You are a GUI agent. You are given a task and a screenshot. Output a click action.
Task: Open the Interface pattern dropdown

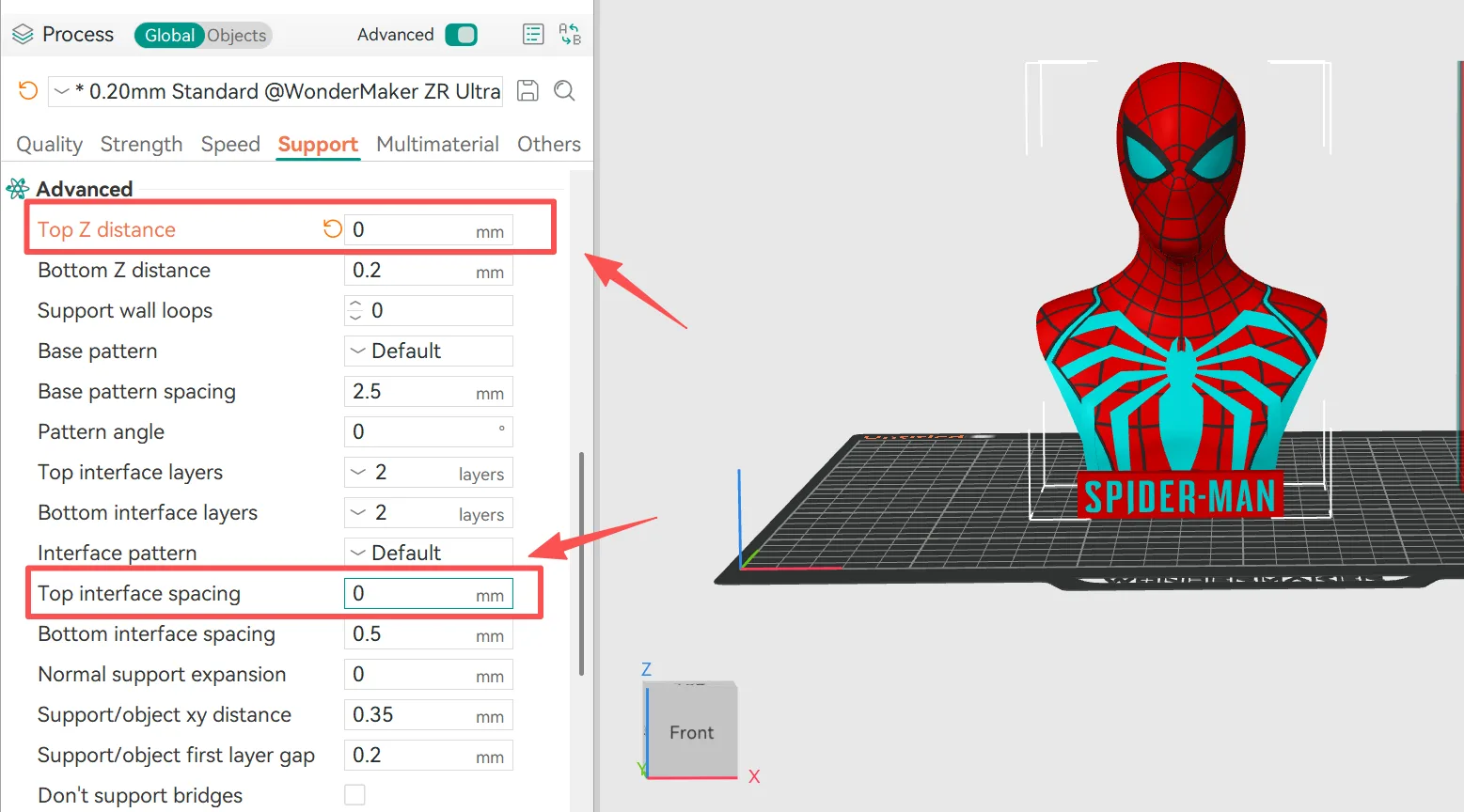[429, 553]
